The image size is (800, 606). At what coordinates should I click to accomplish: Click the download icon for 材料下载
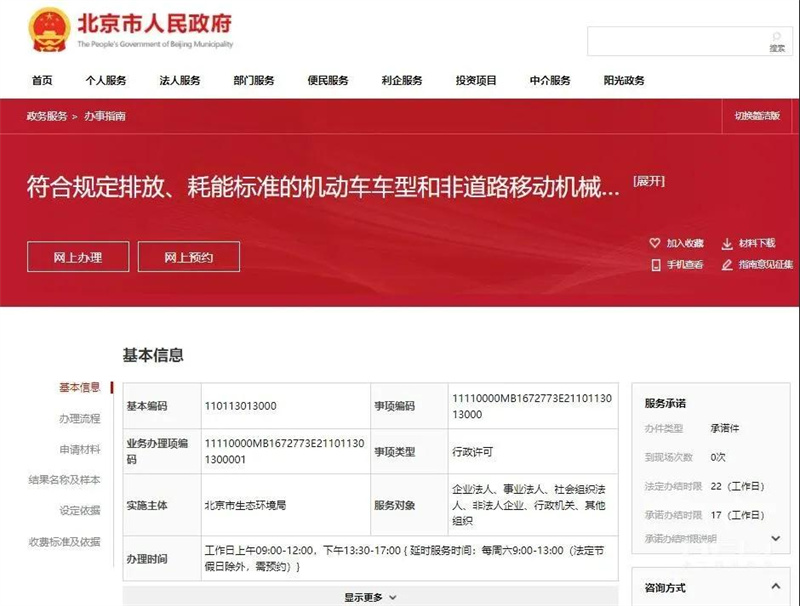click(x=727, y=243)
